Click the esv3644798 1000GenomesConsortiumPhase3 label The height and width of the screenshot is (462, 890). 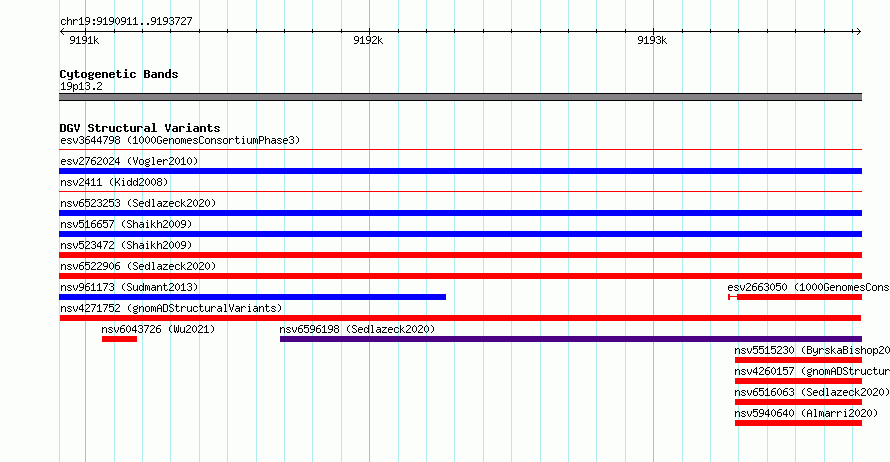click(x=180, y=140)
